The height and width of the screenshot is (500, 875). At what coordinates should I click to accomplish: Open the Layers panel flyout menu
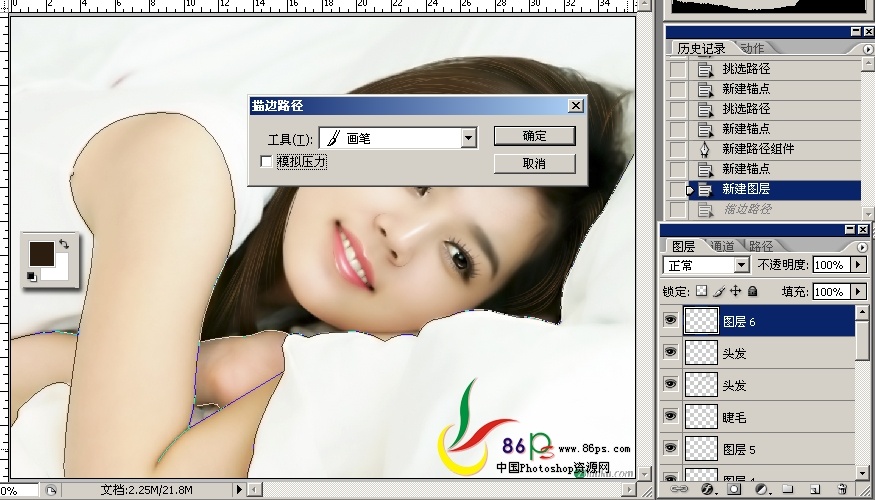point(862,247)
